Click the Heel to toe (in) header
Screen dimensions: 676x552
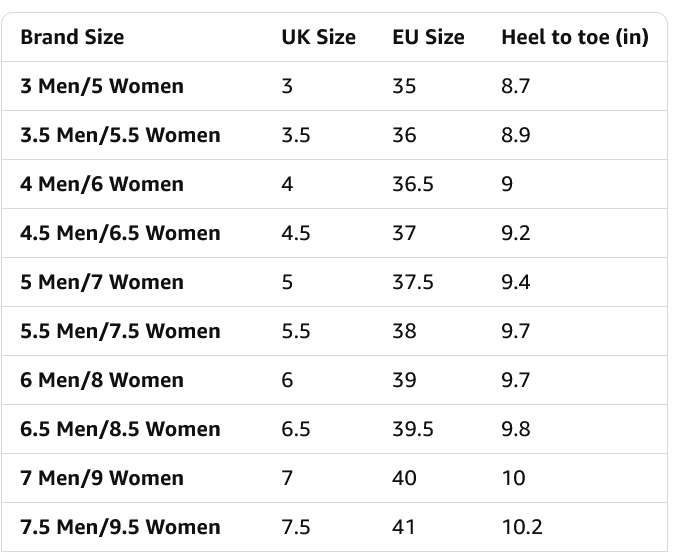click(574, 37)
